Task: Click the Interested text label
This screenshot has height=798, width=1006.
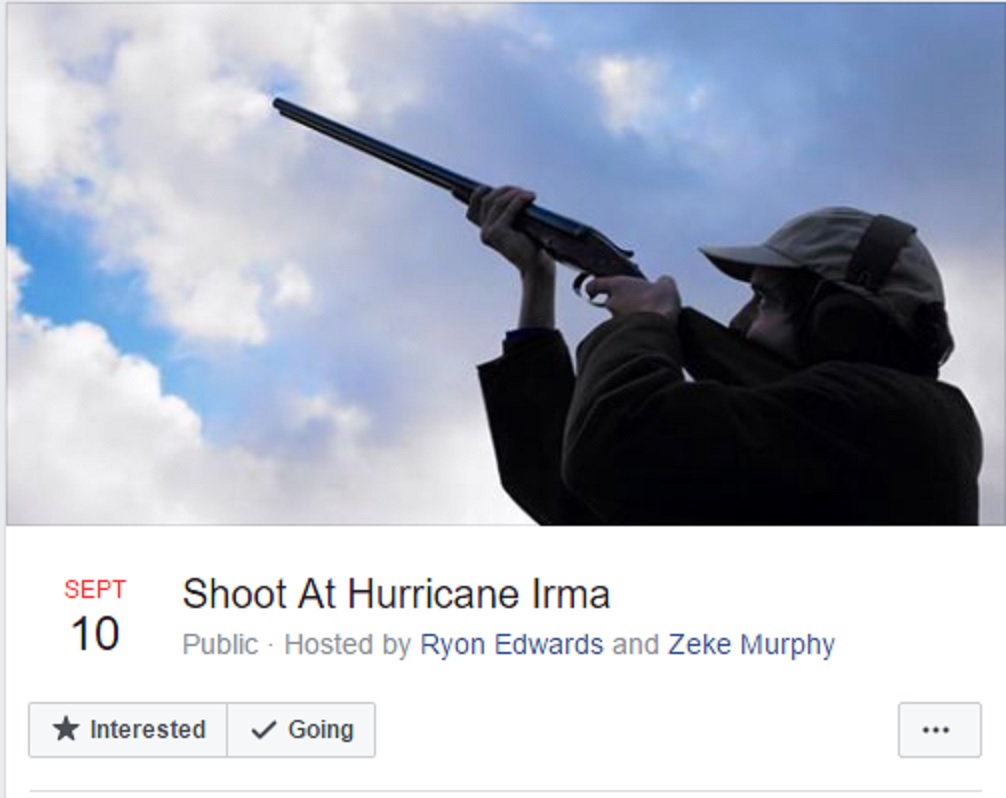Action: coord(148,730)
